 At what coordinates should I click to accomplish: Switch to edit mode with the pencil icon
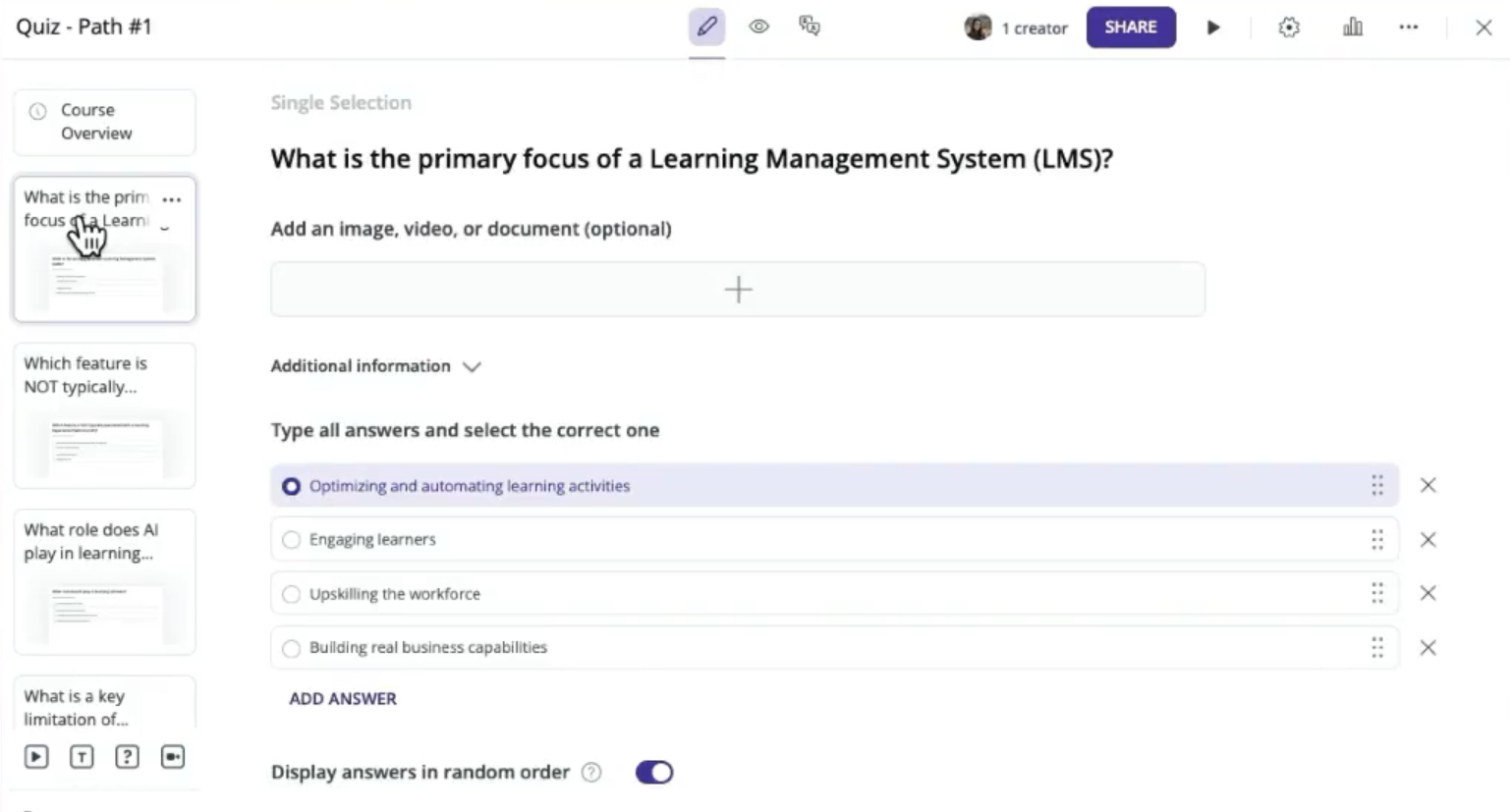pyautogui.click(x=707, y=27)
